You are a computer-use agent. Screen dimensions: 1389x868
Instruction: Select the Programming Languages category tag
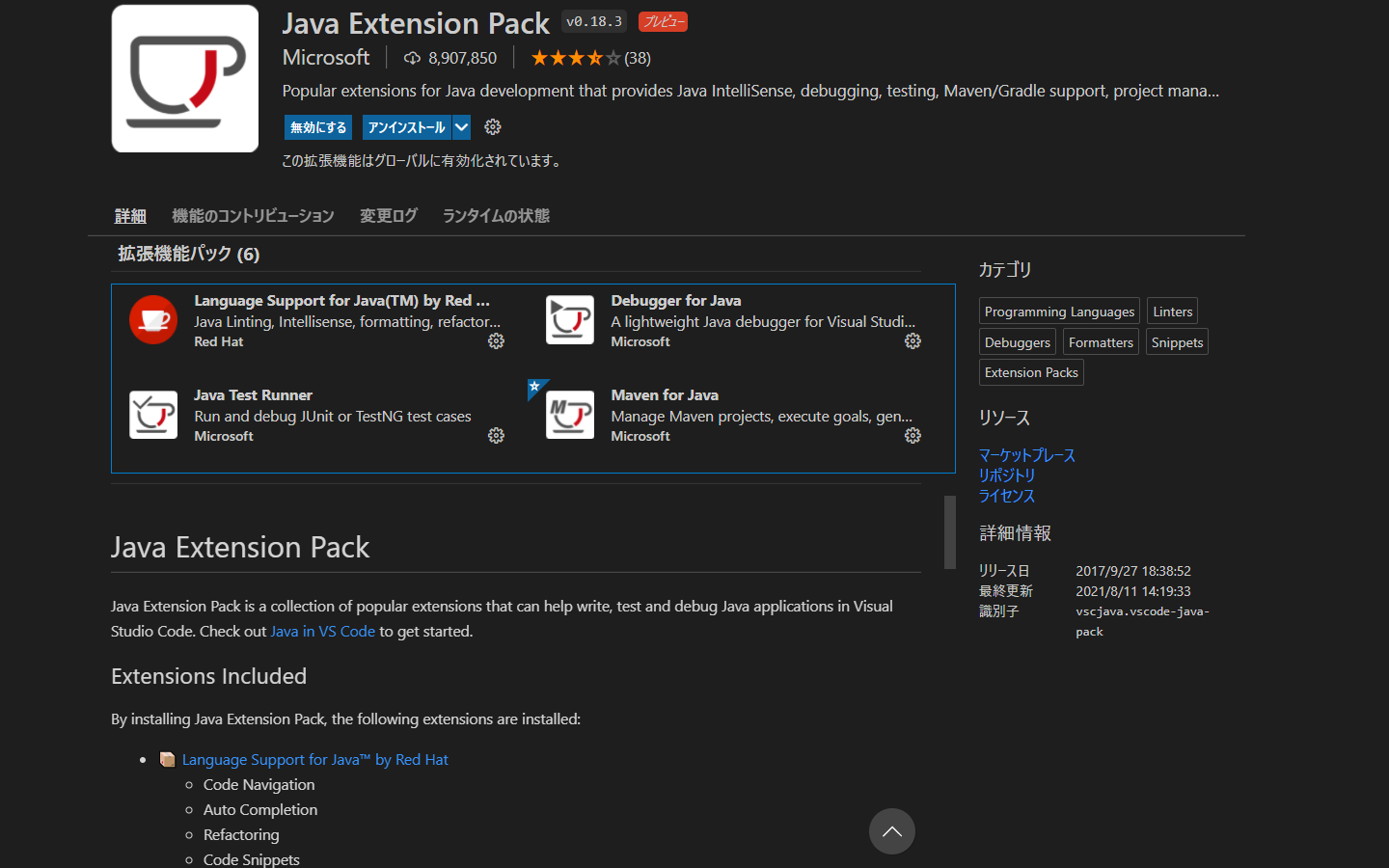point(1059,312)
